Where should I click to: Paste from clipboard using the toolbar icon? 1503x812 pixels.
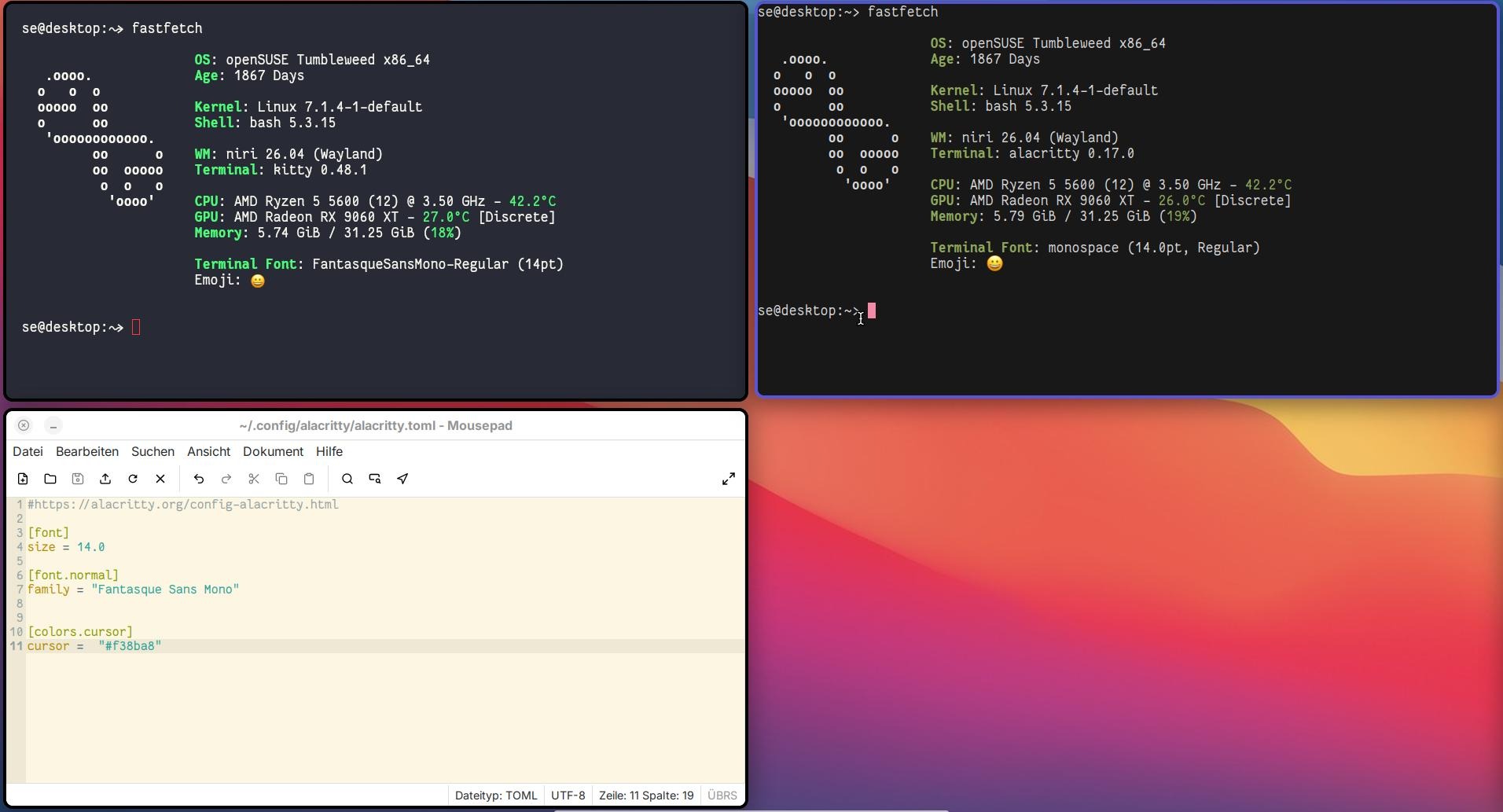309,479
